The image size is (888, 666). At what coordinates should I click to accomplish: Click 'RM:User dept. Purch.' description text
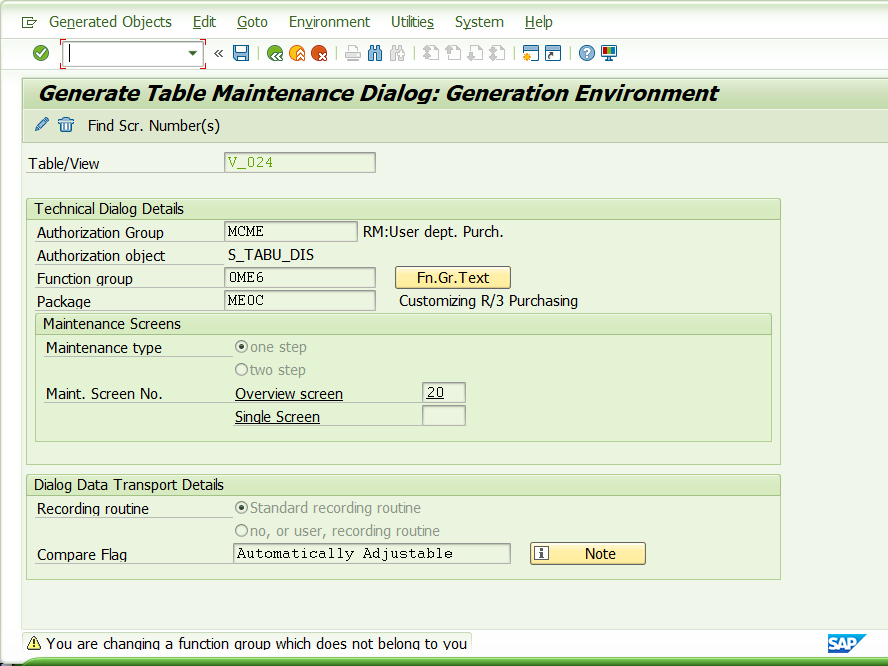(x=433, y=232)
